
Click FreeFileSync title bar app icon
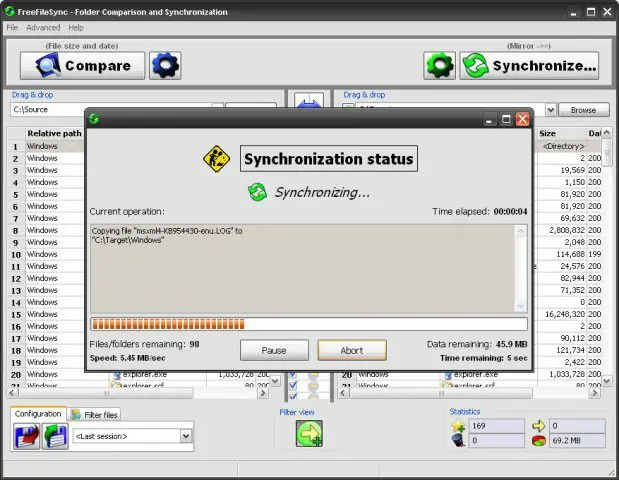click(9, 11)
